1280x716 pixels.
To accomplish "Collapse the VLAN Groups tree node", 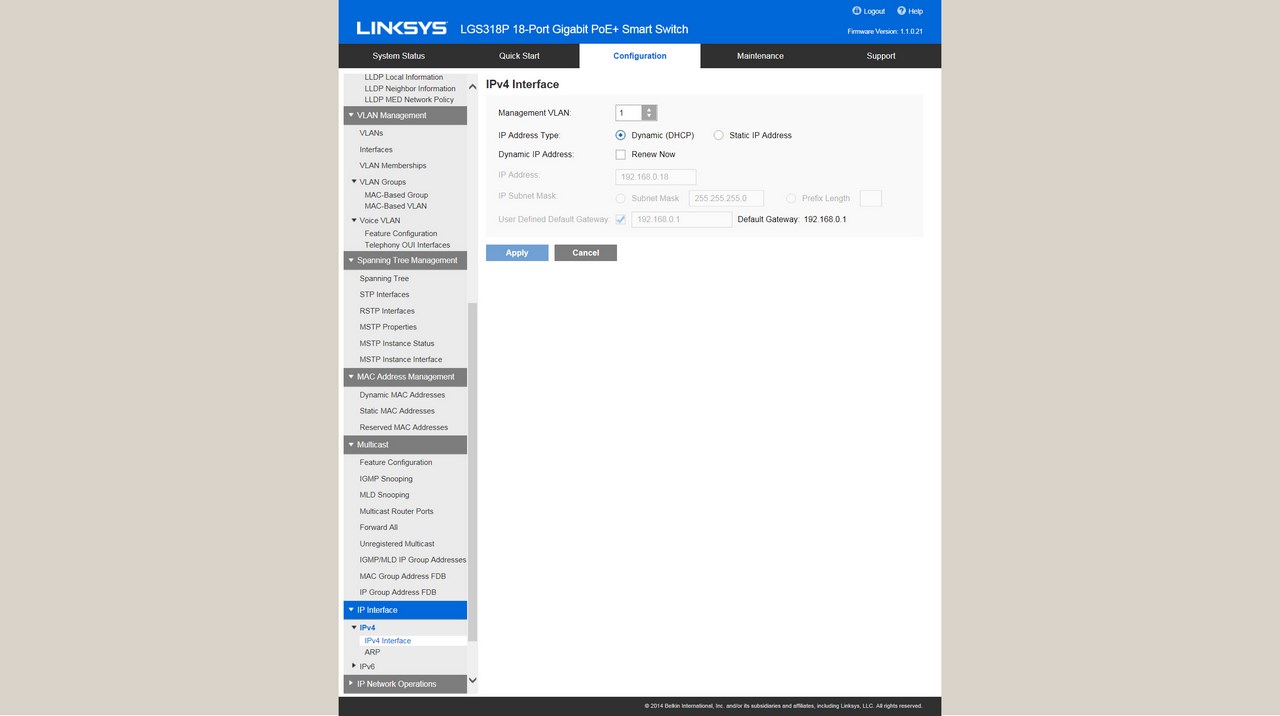I will [x=354, y=182].
